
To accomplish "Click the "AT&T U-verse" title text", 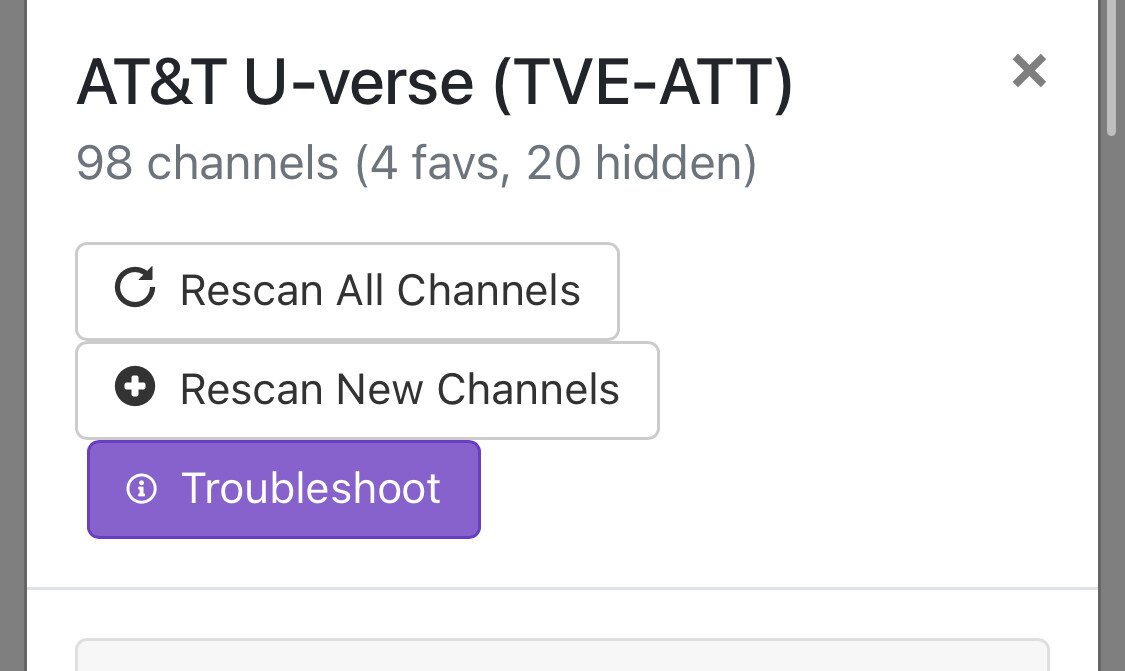I will coord(275,83).
